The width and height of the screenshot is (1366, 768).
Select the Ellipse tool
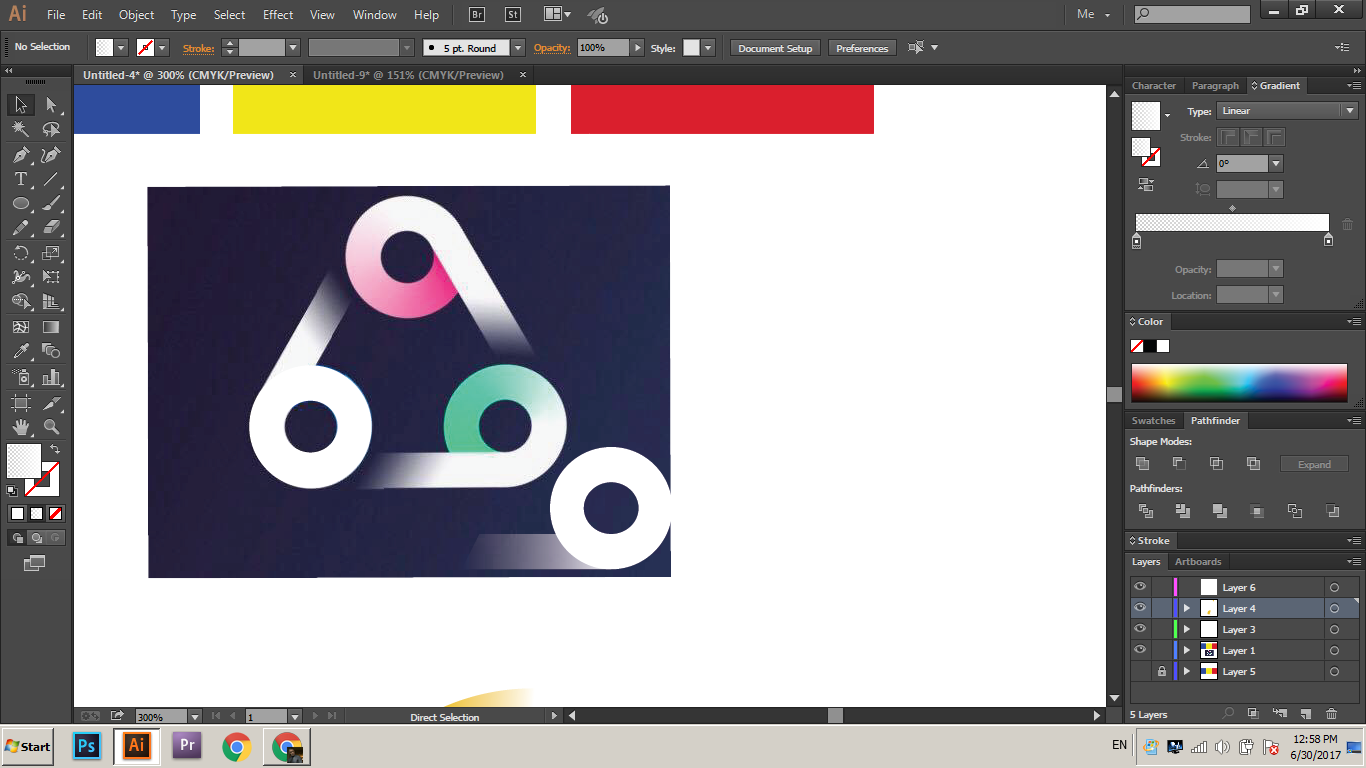point(21,204)
